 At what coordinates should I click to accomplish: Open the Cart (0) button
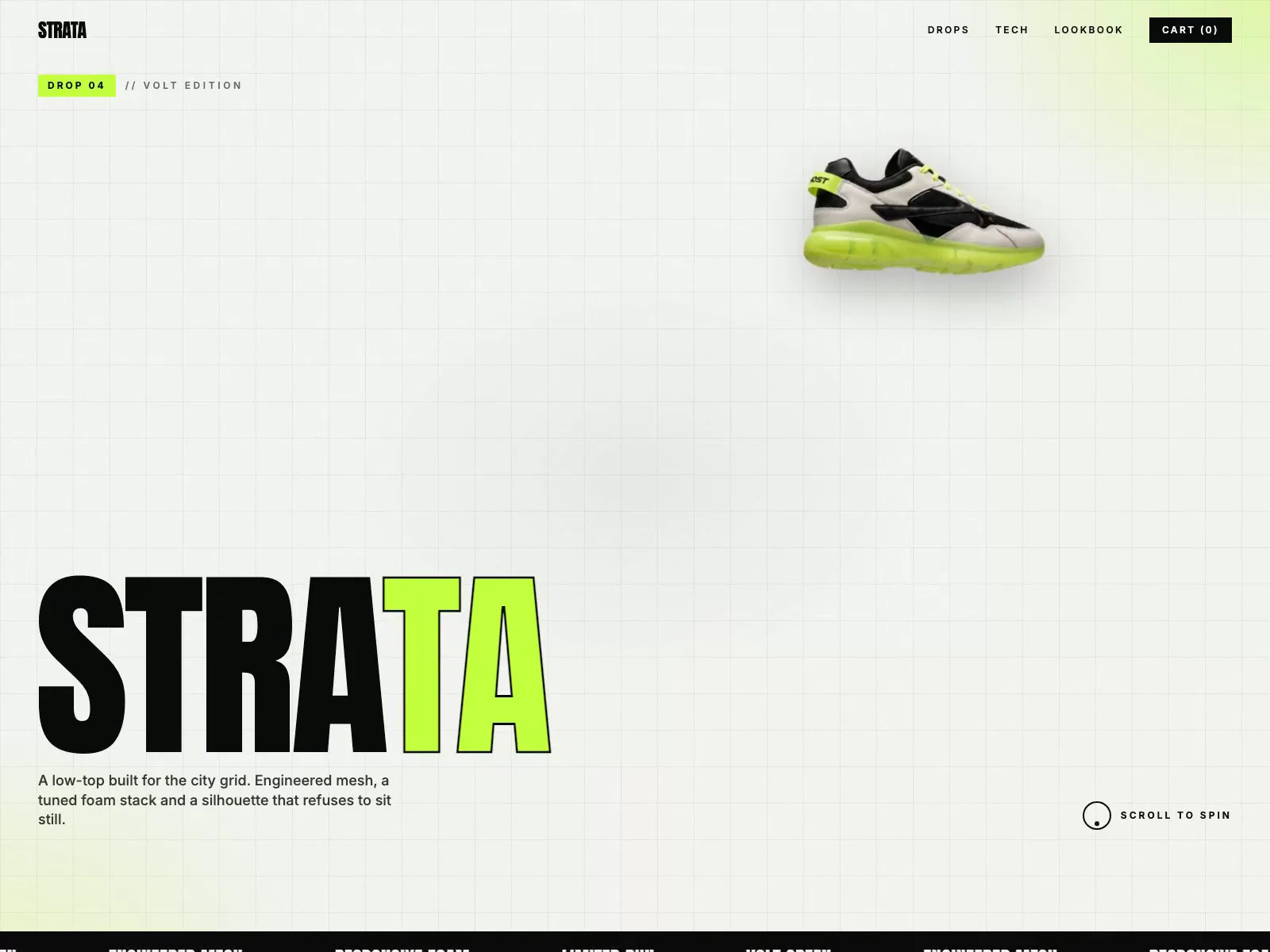(1190, 30)
